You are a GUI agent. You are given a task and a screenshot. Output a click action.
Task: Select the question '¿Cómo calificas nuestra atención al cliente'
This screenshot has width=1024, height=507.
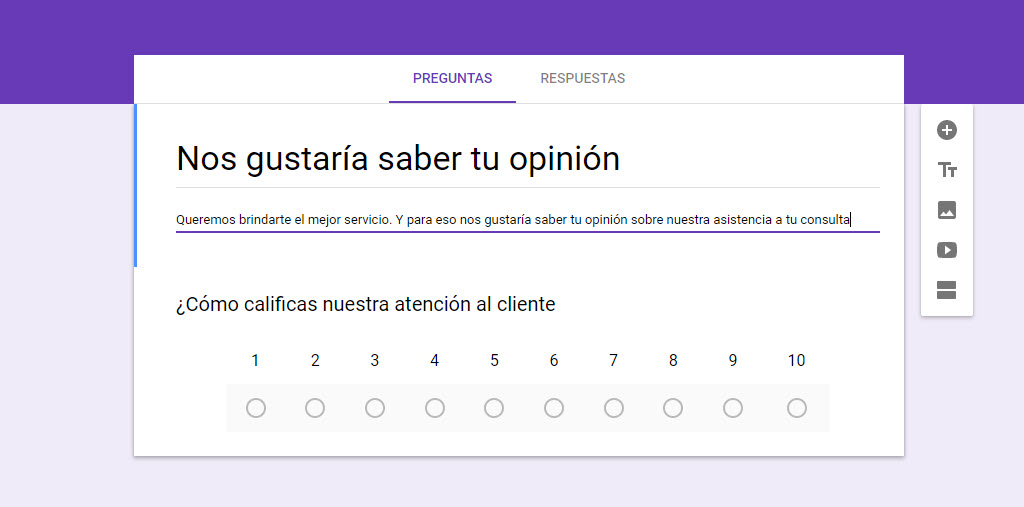(365, 304)
